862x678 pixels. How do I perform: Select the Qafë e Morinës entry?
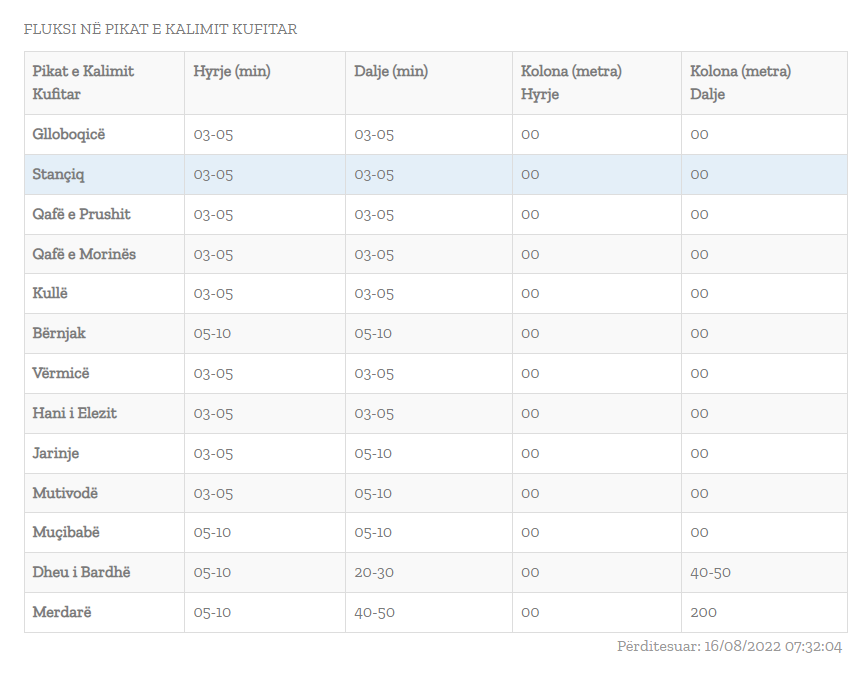tap(84, 254)
